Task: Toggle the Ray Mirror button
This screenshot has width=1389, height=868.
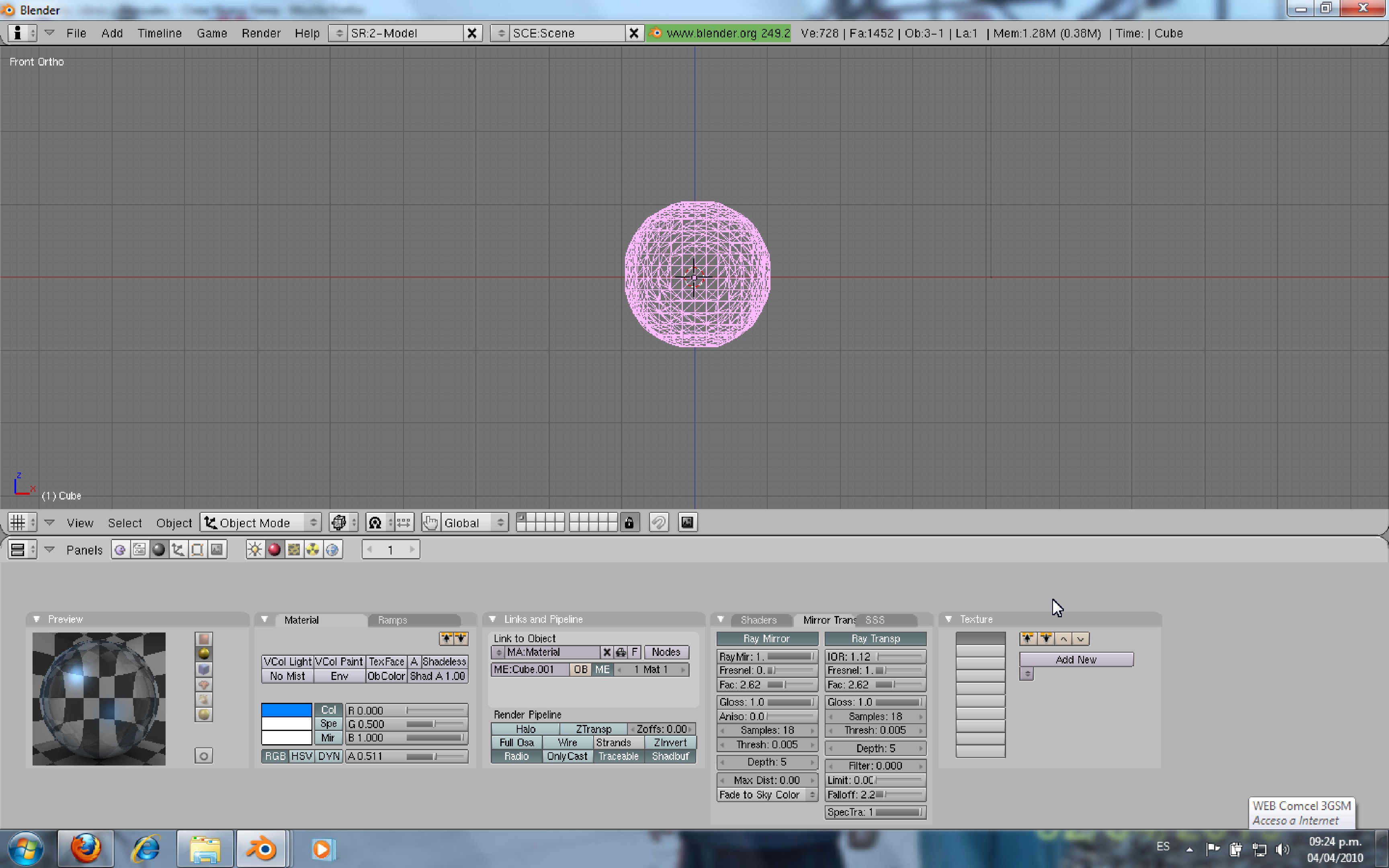Action: point(767,639)
